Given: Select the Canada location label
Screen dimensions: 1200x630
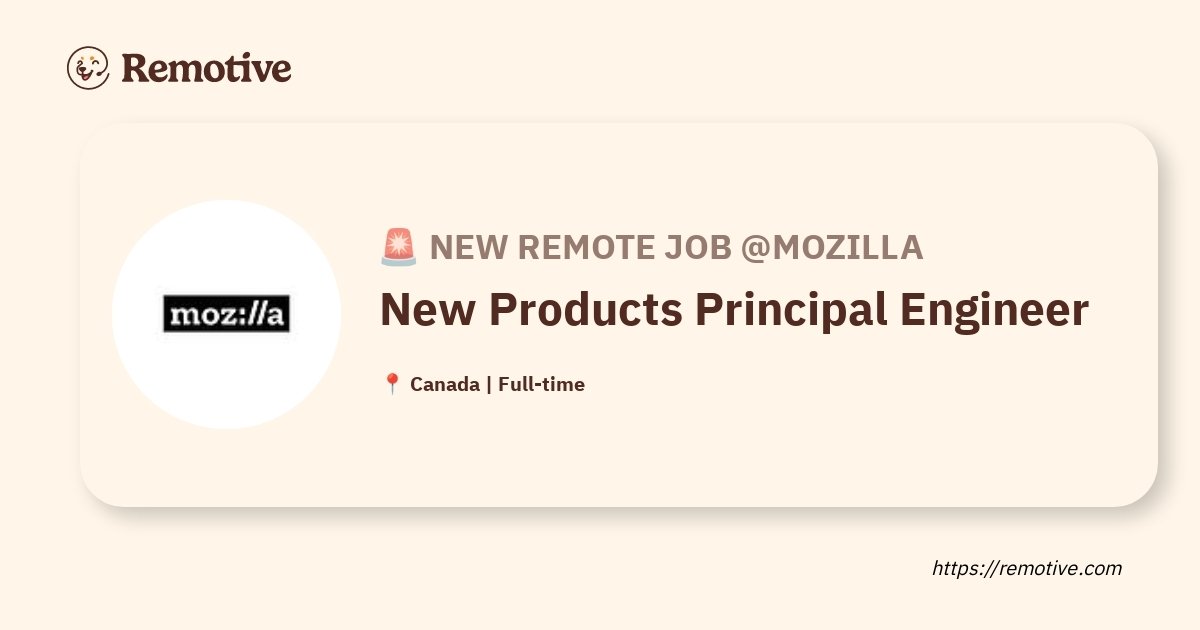Looking at the screenshot, I should (444, 384).
